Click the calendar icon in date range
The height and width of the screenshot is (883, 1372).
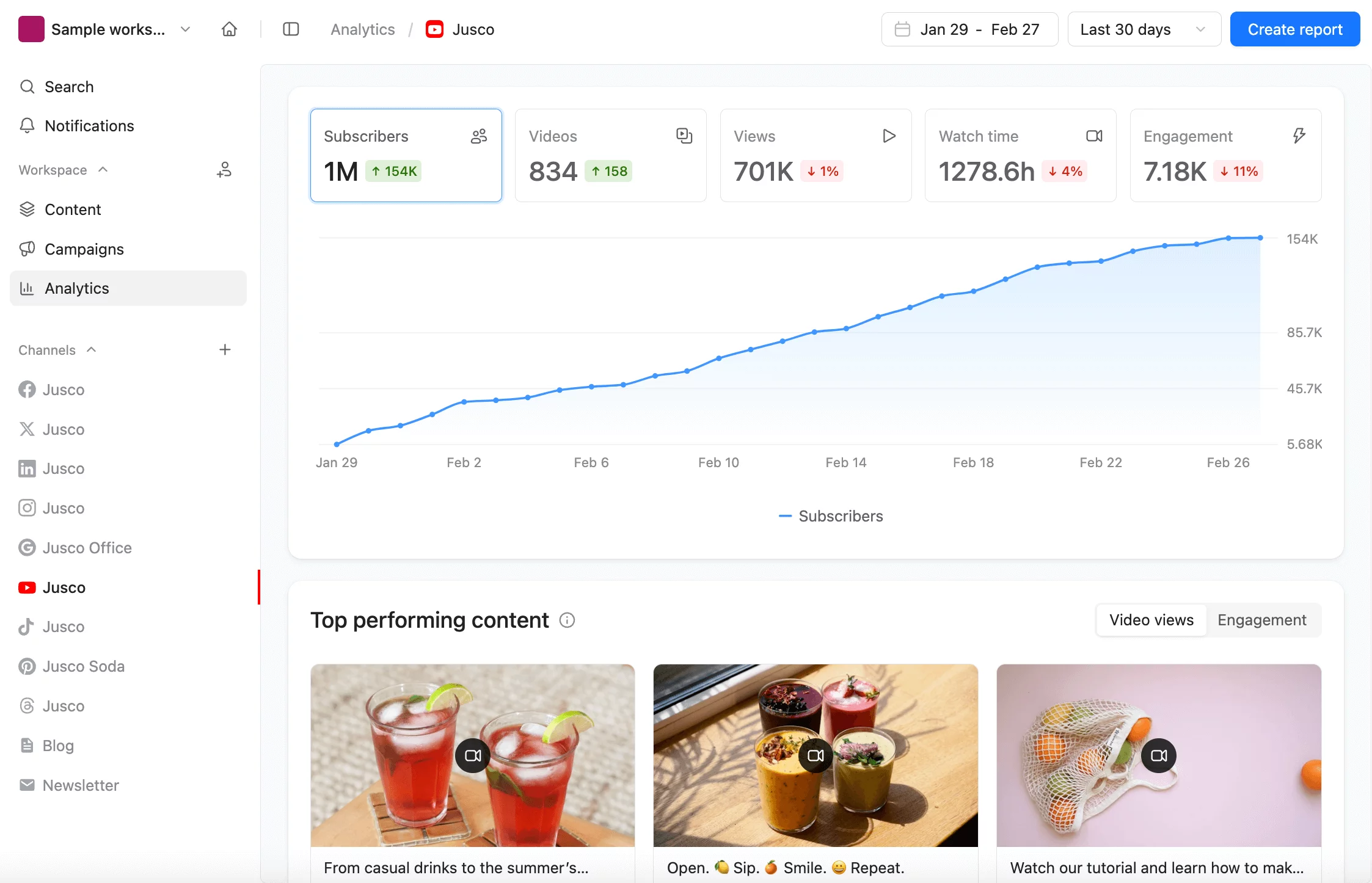tap(902, 29)
